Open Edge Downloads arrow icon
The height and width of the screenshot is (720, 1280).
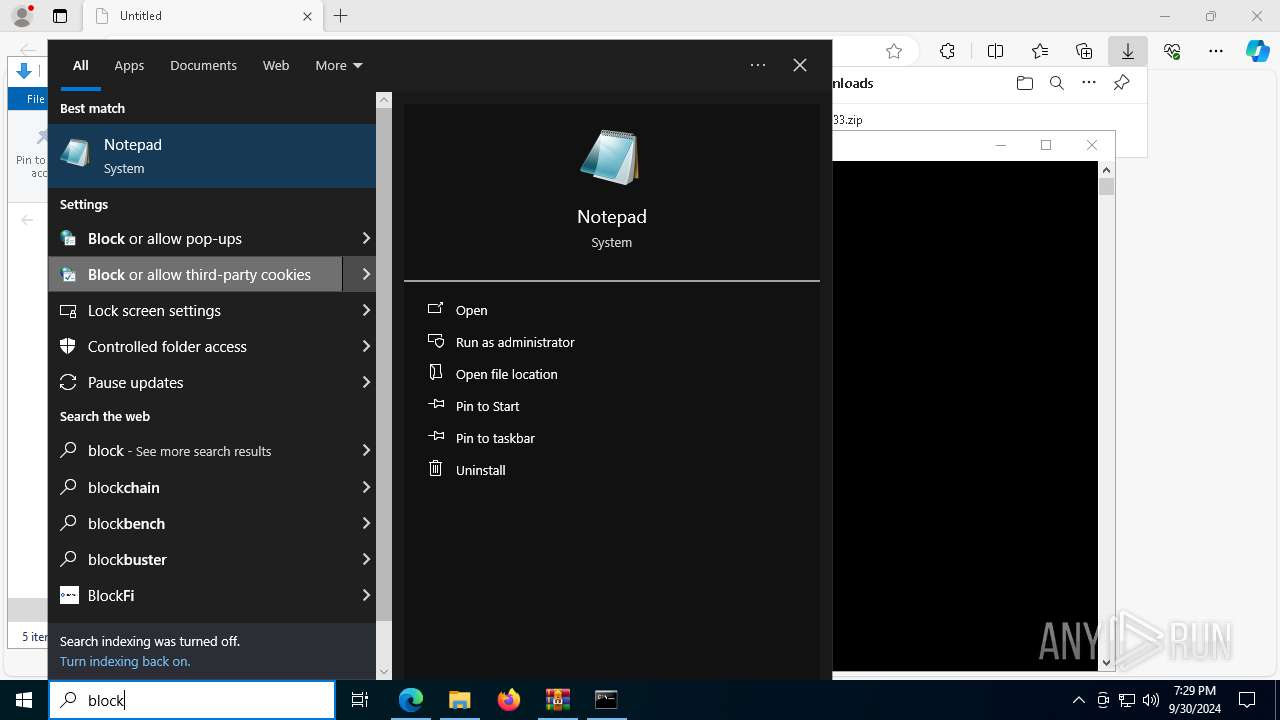tap(1127, 51)
